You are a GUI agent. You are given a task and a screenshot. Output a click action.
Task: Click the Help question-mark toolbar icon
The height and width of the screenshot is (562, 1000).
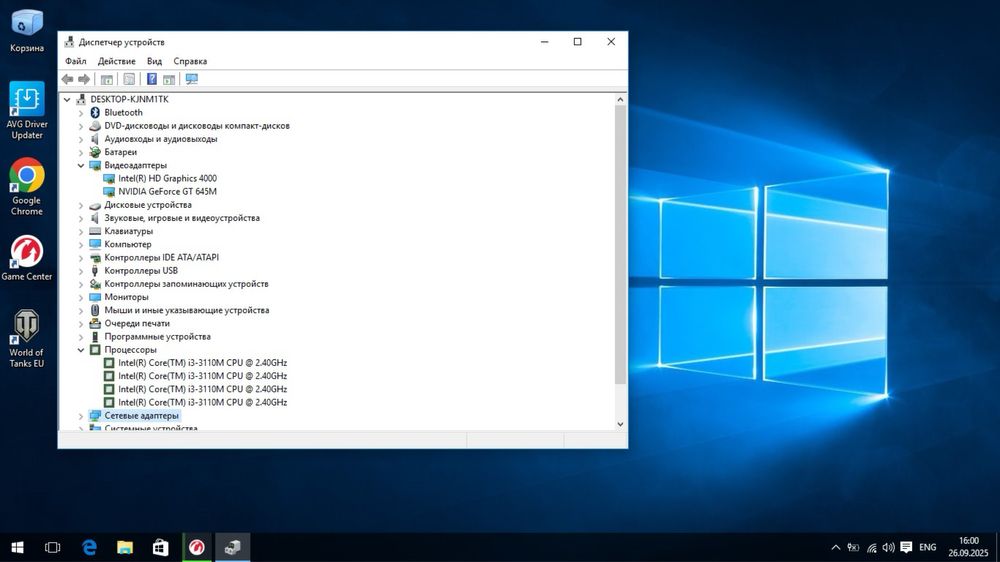tap(152, 79)
